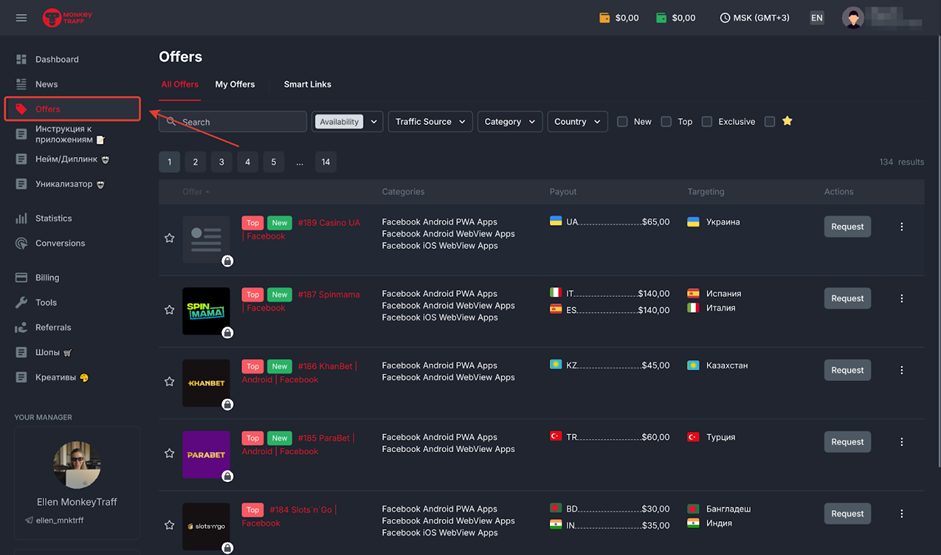Open more actions for #186 KhanBet

901,370
